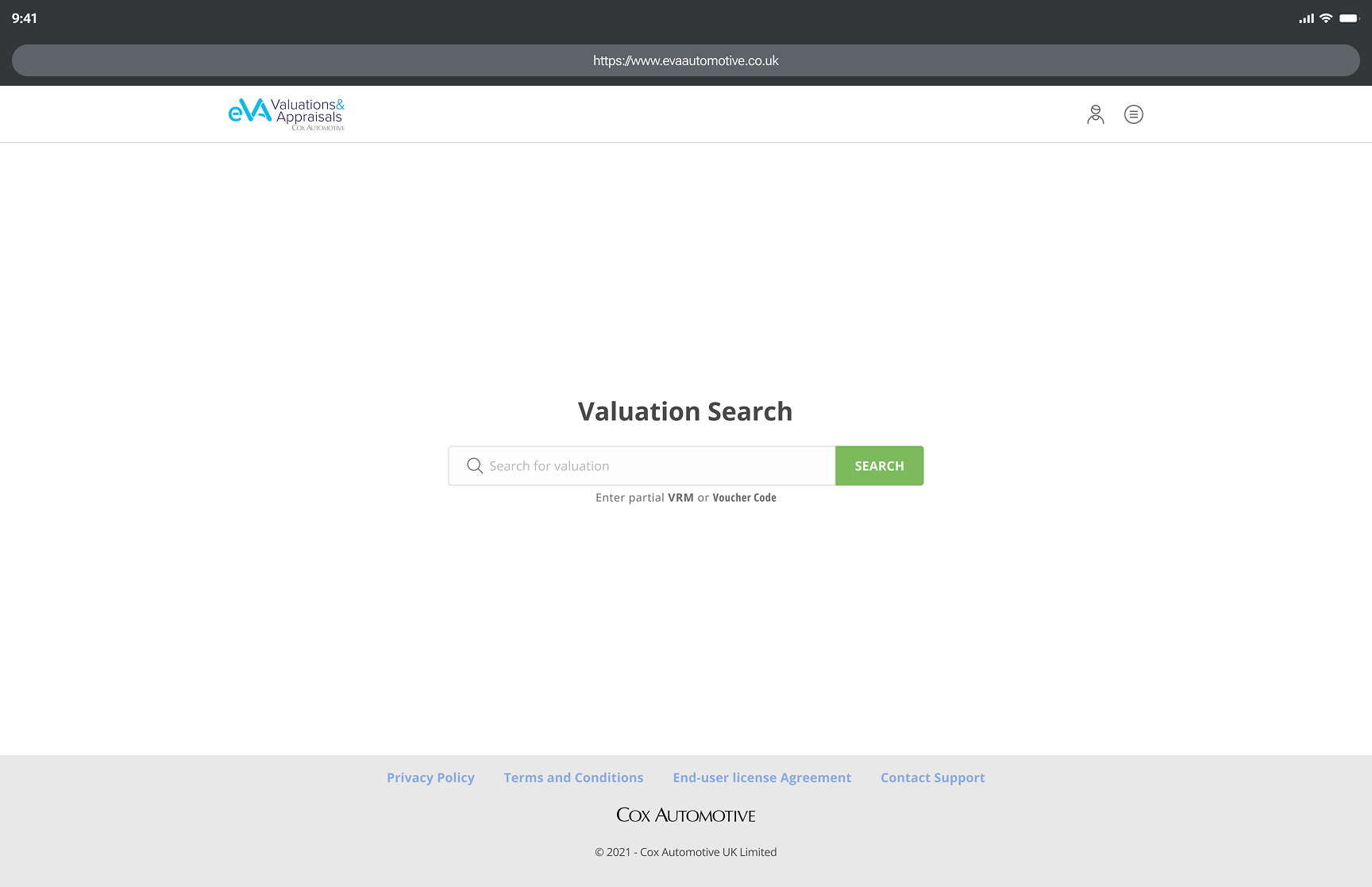Image resolution: width=1372 pixels, height=887 pixels.
Task: Open the End-user license Agreement link
Action: [x=762, y=778]
